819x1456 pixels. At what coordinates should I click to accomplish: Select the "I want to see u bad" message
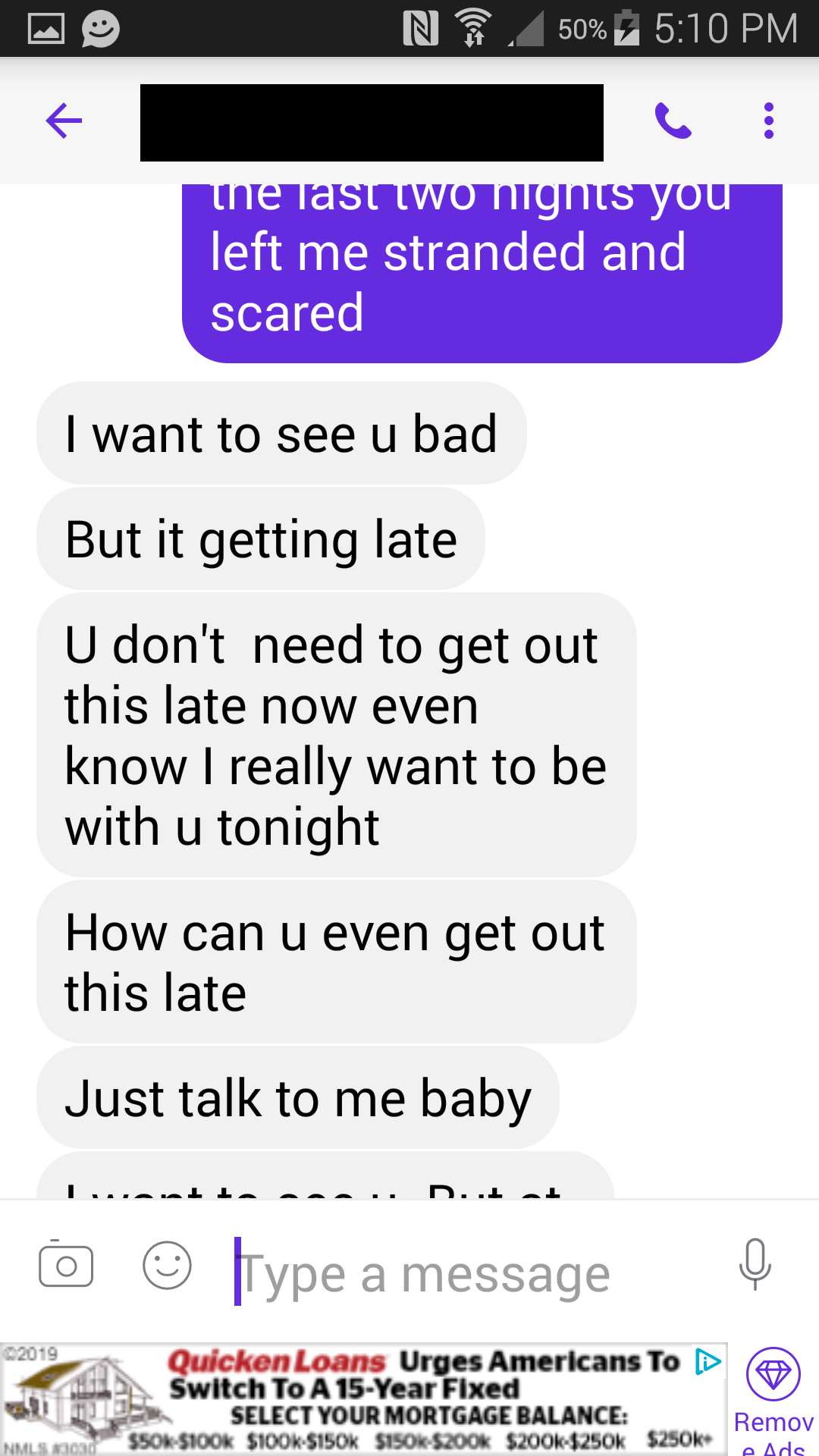[x=281, y=434]
